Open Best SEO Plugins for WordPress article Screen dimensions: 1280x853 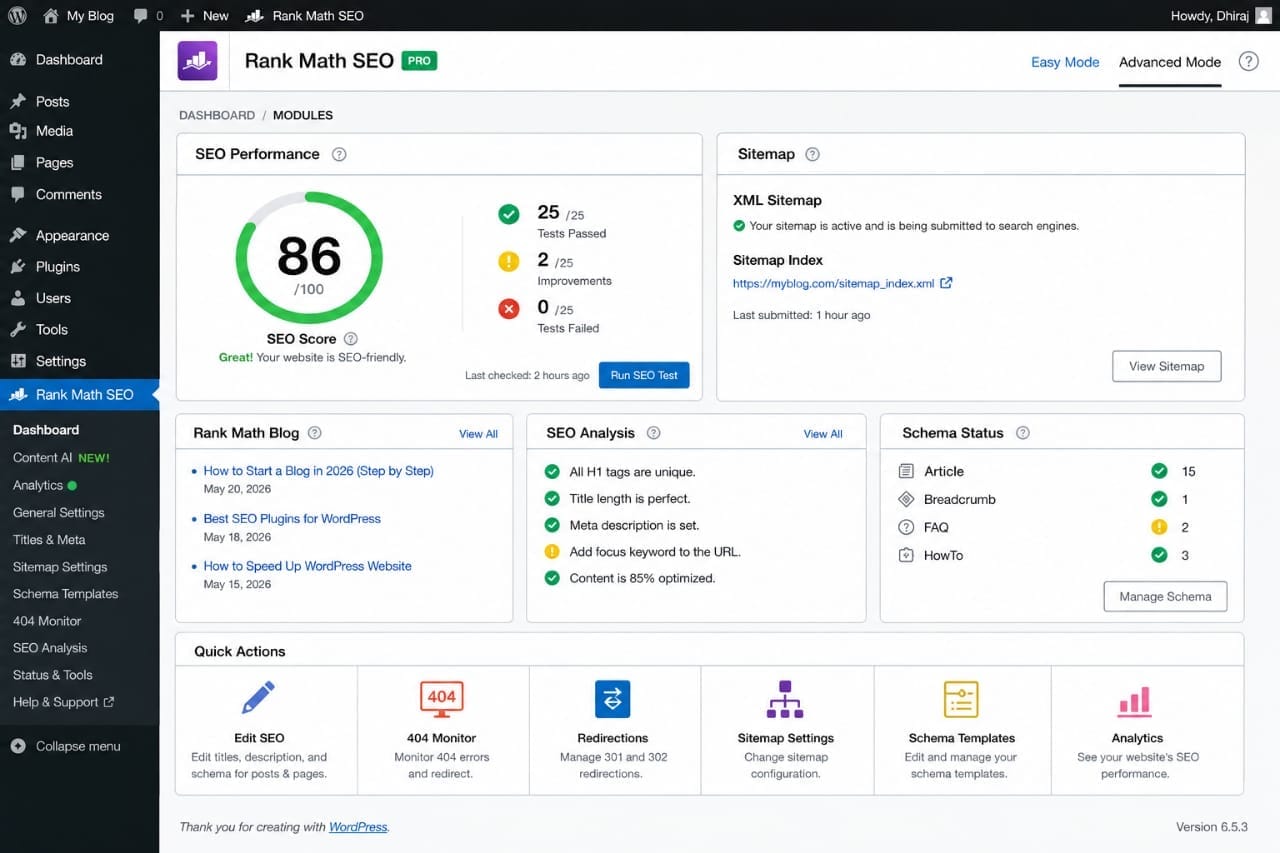(x=292, y=518)
